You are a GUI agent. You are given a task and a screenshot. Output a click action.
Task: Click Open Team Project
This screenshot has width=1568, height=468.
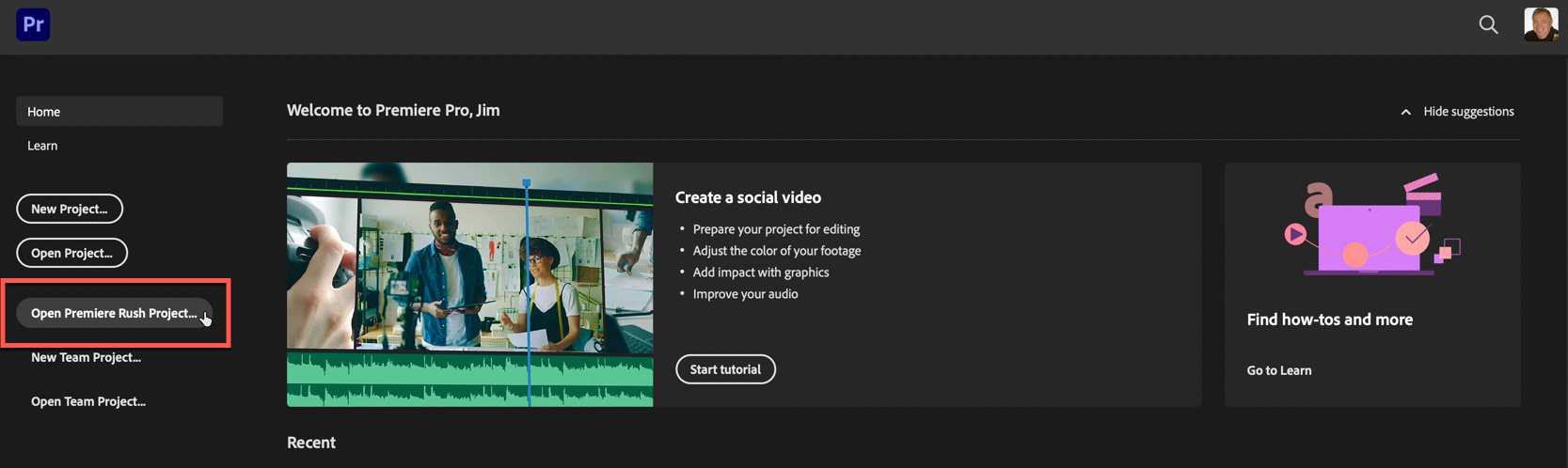tap(88, 401)
